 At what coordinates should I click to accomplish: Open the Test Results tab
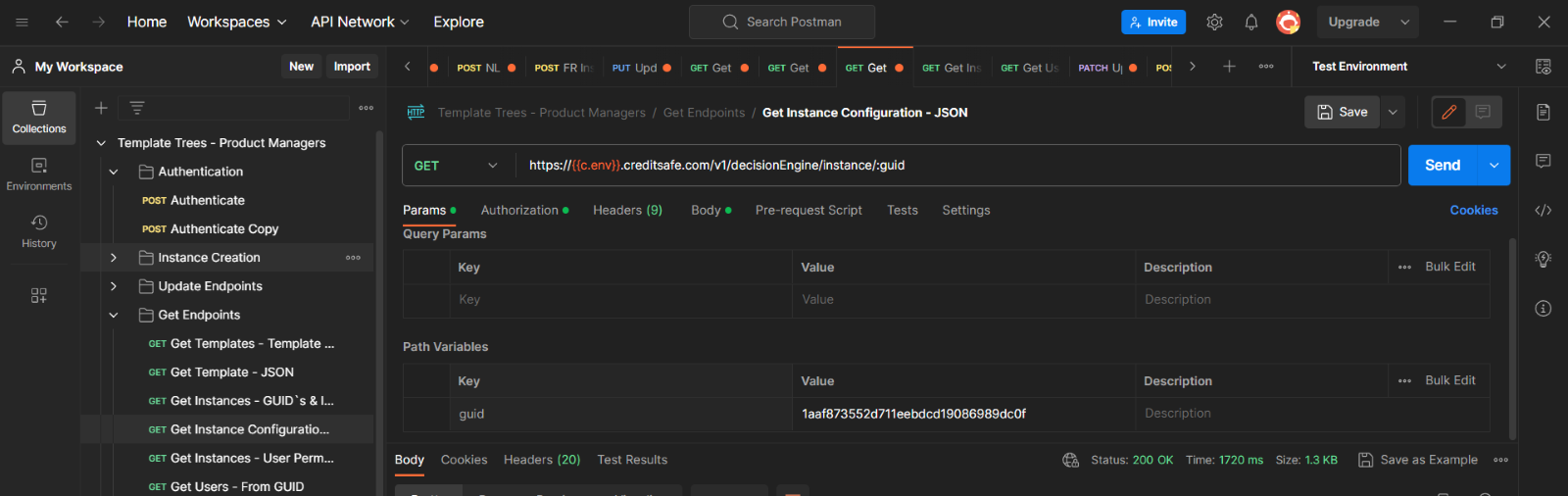tap(632, 460)
